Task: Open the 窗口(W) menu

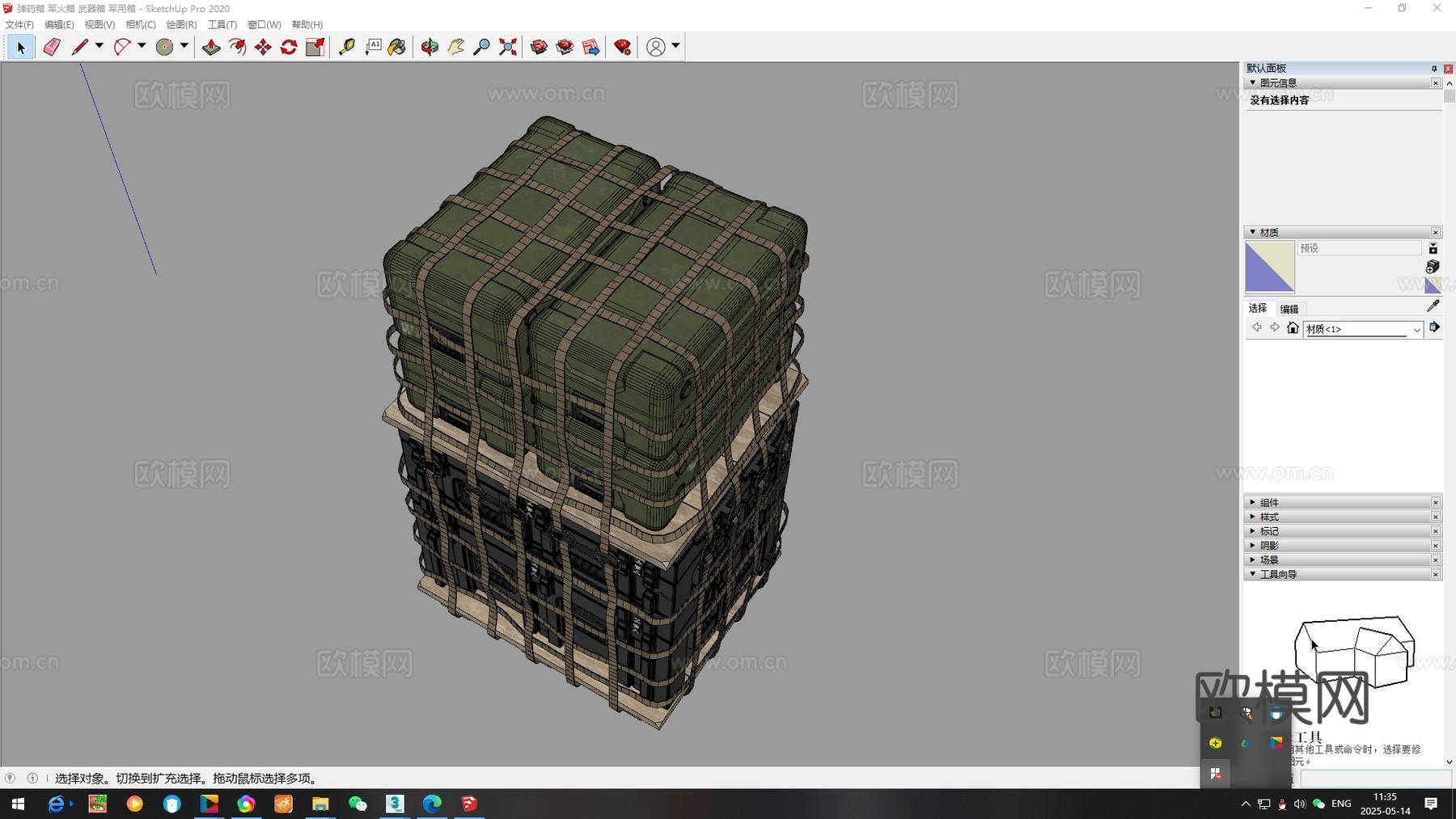Action: pyautogui.click(x=265, y=25)
